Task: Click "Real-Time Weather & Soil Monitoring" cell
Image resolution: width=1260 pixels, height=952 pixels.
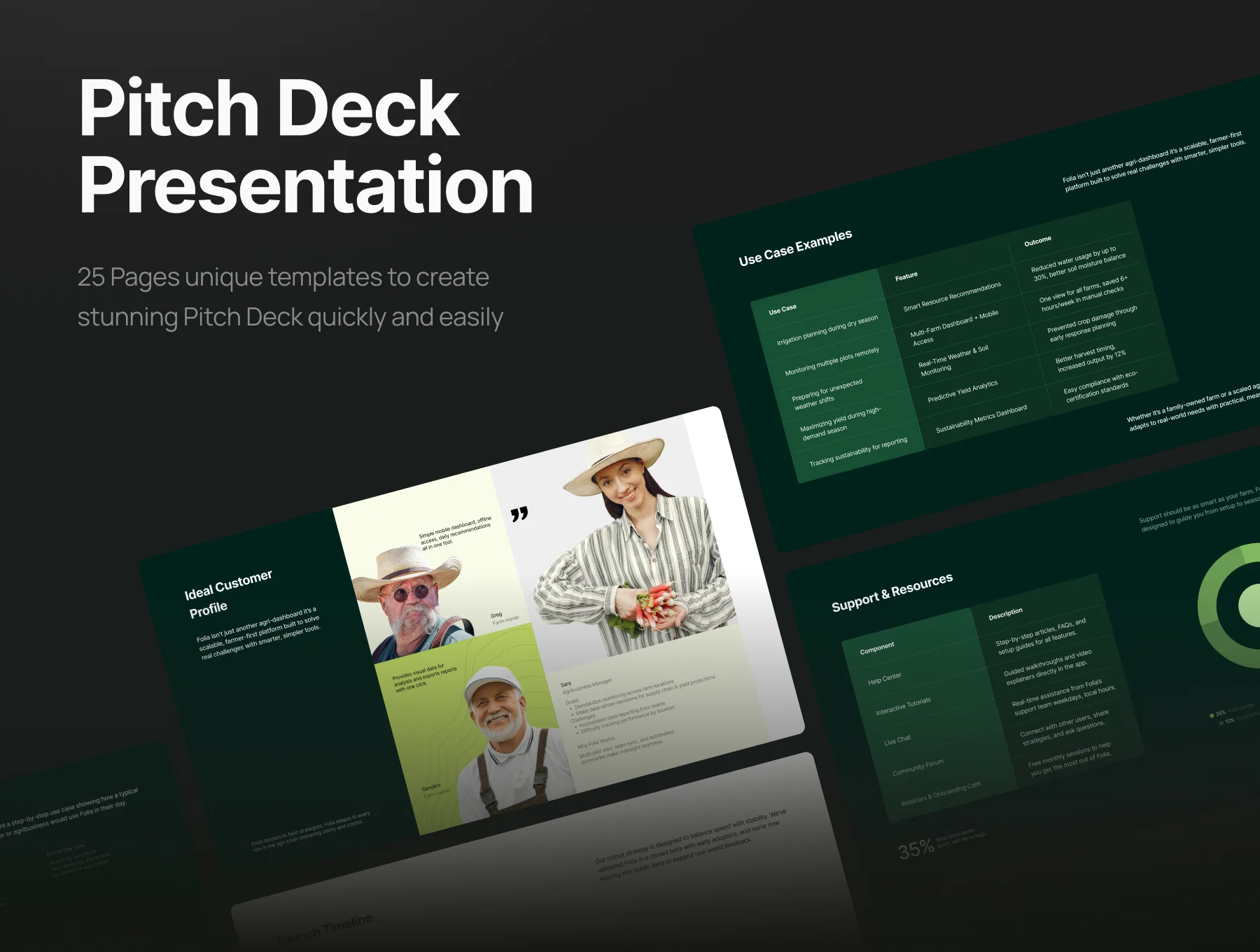Action: coord(953,360)
